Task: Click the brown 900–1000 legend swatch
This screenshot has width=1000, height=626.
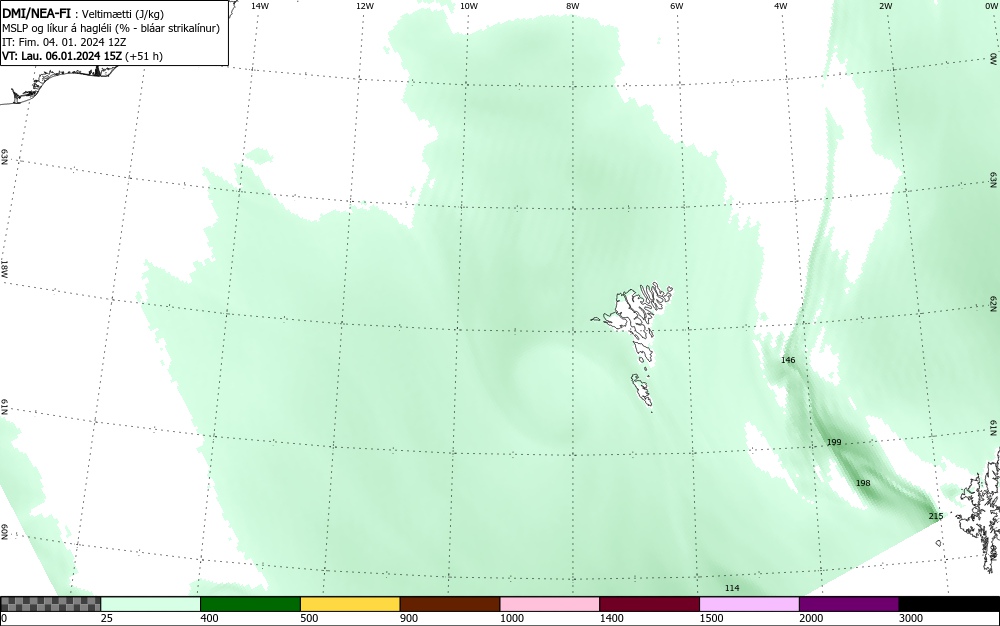Action: 450,604
